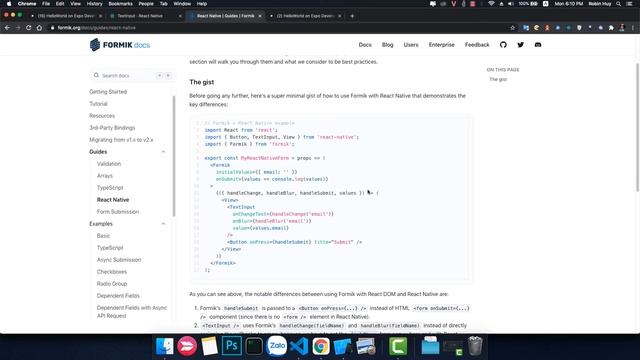The image size is (640, 360).
Task: Click the browser forward arrow
Action: [x=18, y=28]
